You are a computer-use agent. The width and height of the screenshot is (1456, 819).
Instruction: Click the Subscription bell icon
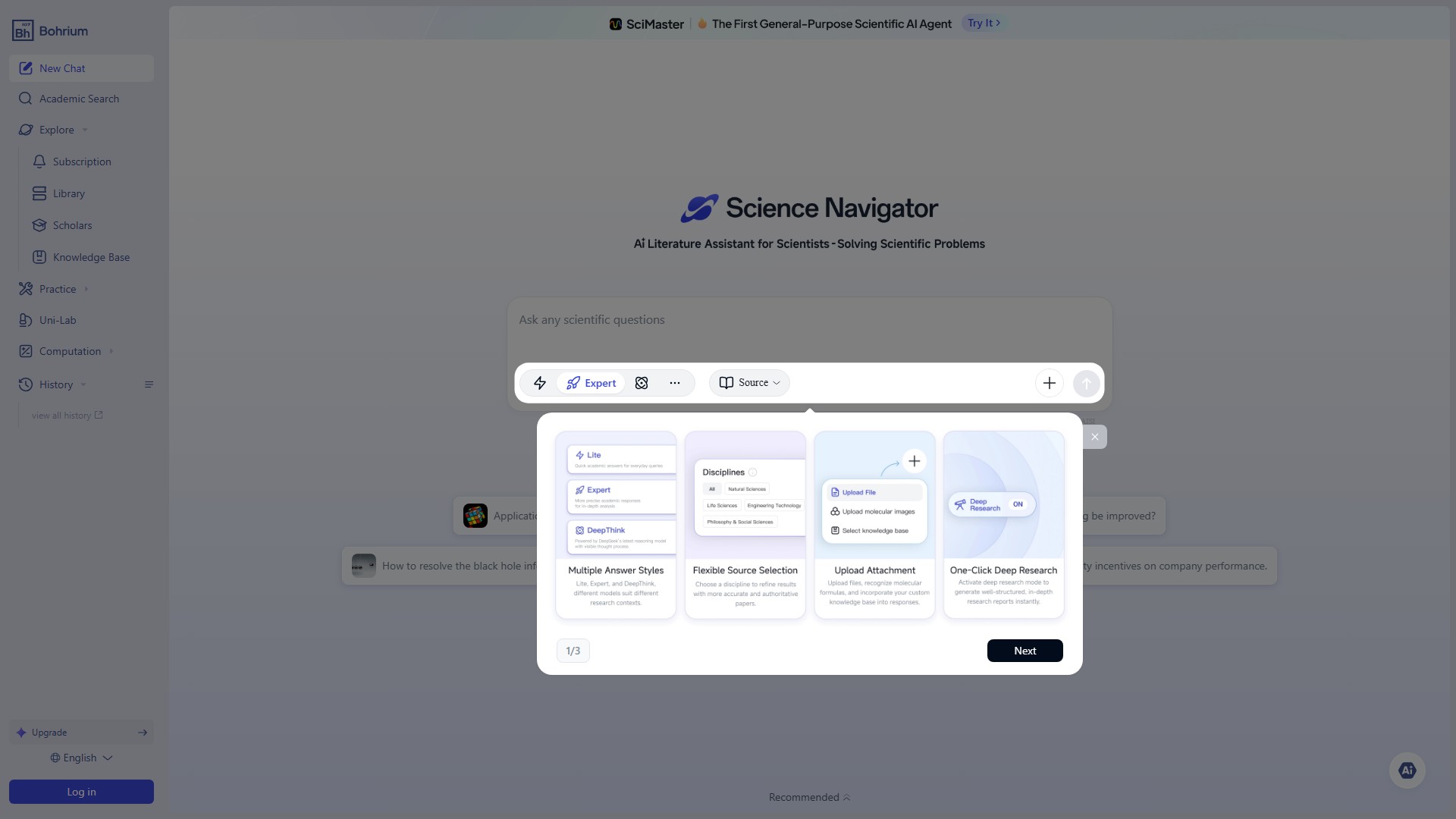click(39, 162)
